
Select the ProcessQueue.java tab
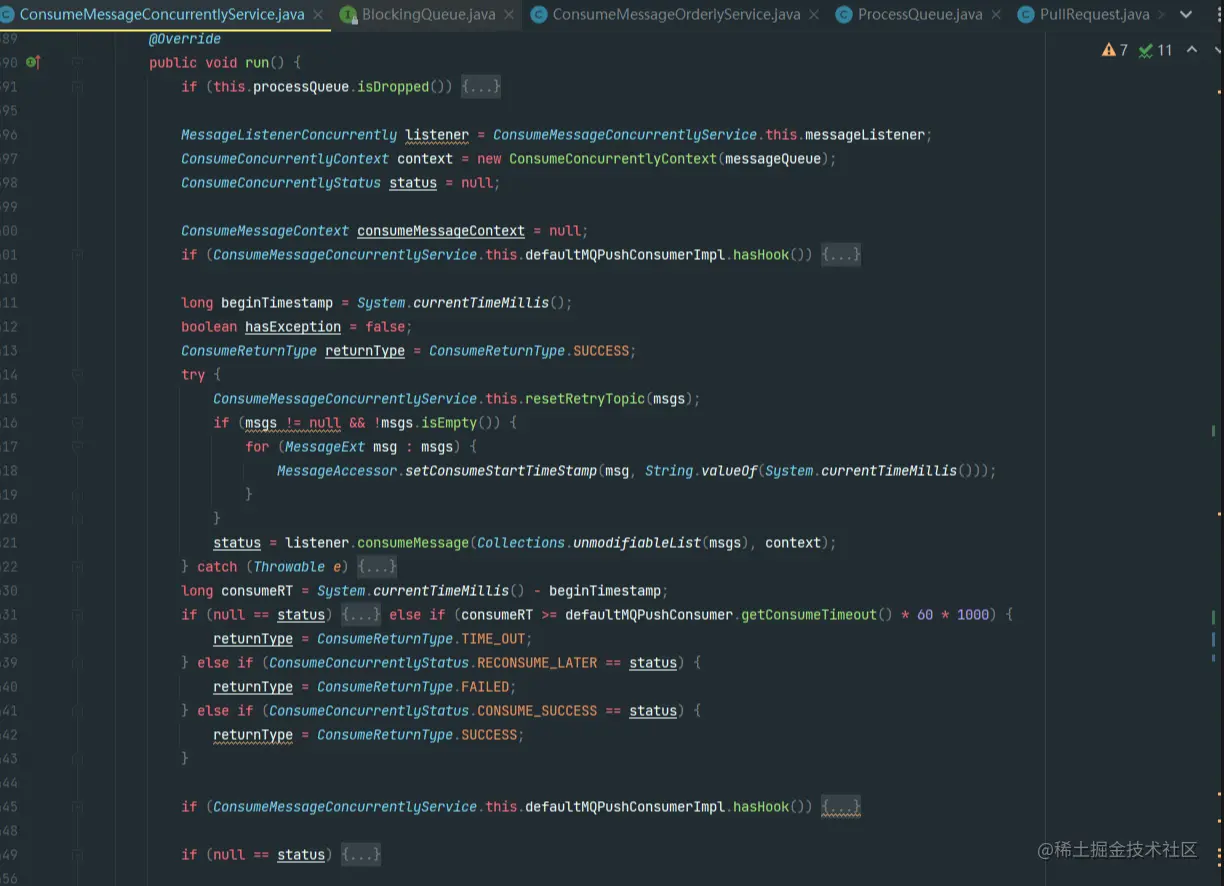920,14
